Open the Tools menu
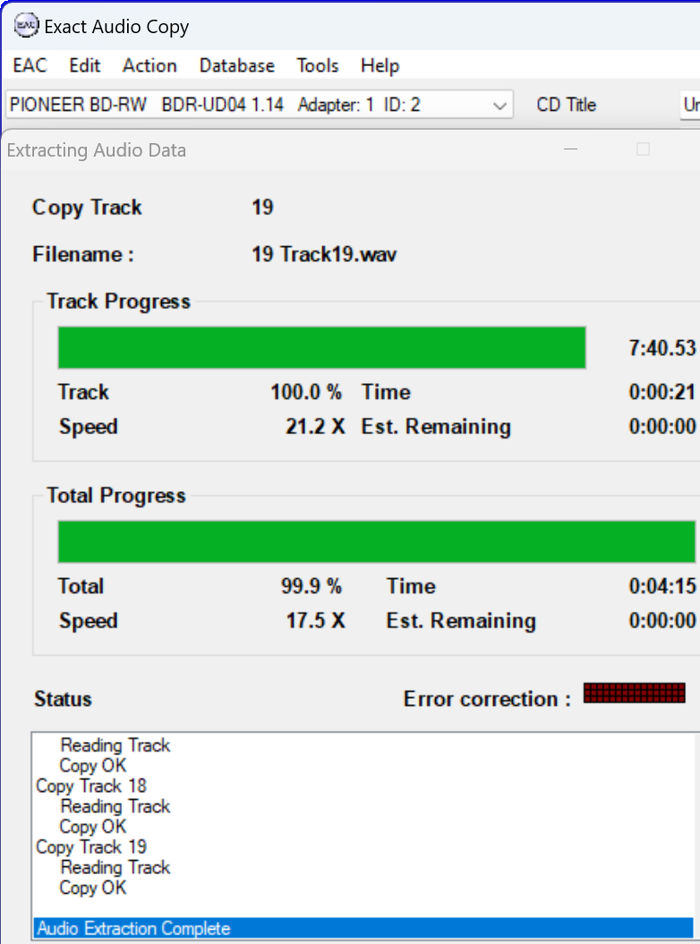The image size is (700, 944). pyautogui.click(x=317, y=66)
